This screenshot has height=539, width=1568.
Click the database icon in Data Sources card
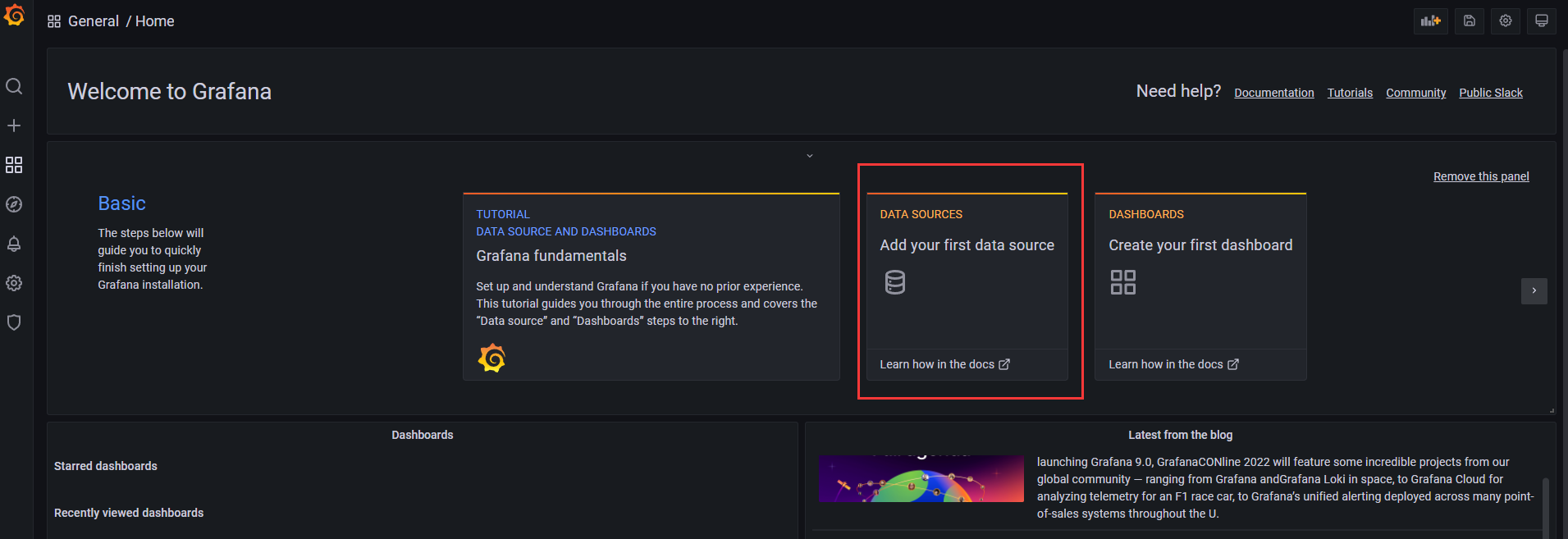click(895, 282)
